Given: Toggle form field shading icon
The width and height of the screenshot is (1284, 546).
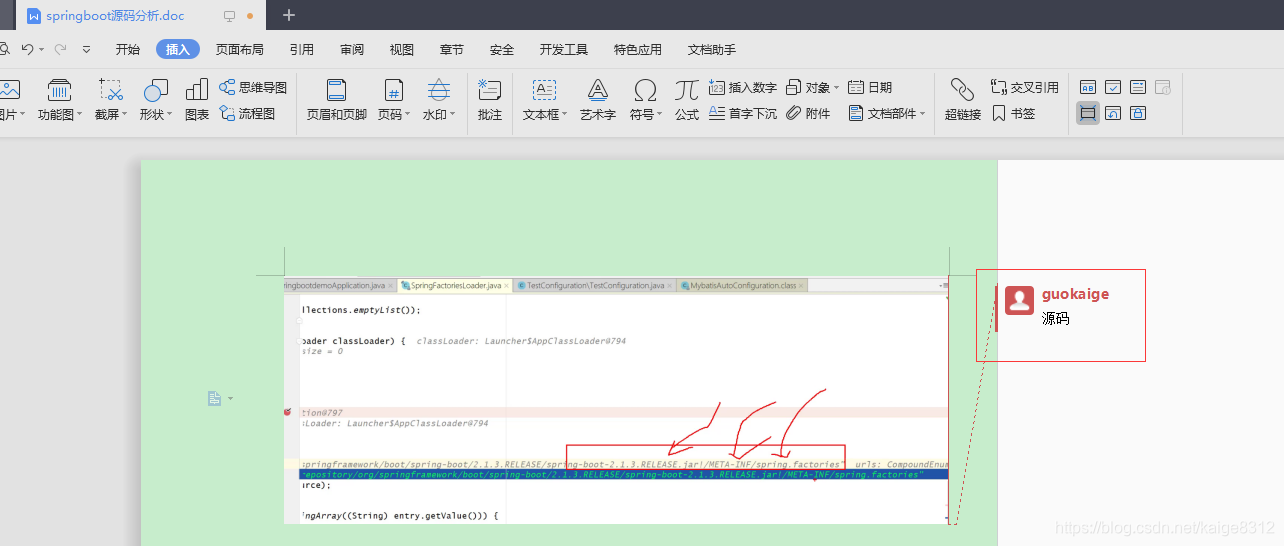Looking at the screenshot, I should coord(1088,113).
